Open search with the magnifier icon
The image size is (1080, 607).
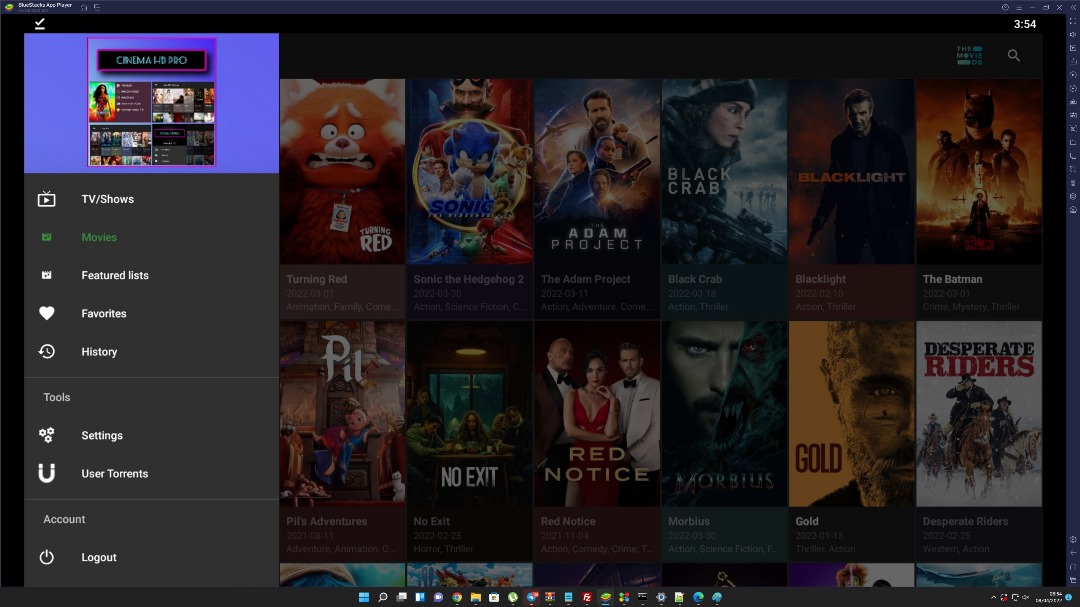pos(1013,56)
